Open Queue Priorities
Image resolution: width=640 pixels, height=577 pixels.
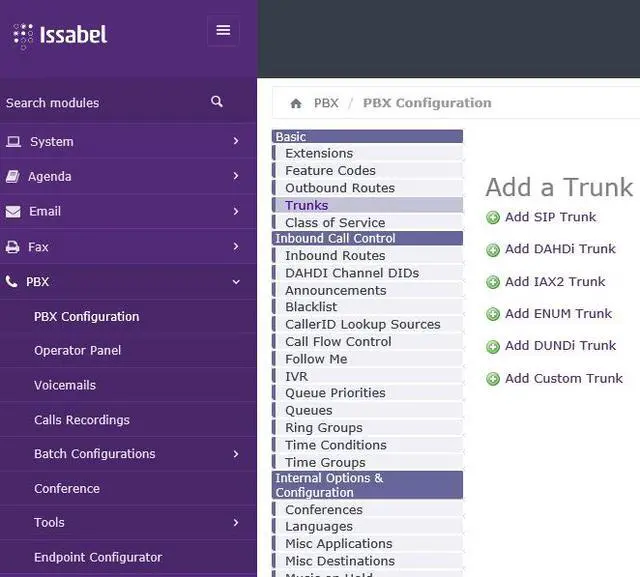367,393
